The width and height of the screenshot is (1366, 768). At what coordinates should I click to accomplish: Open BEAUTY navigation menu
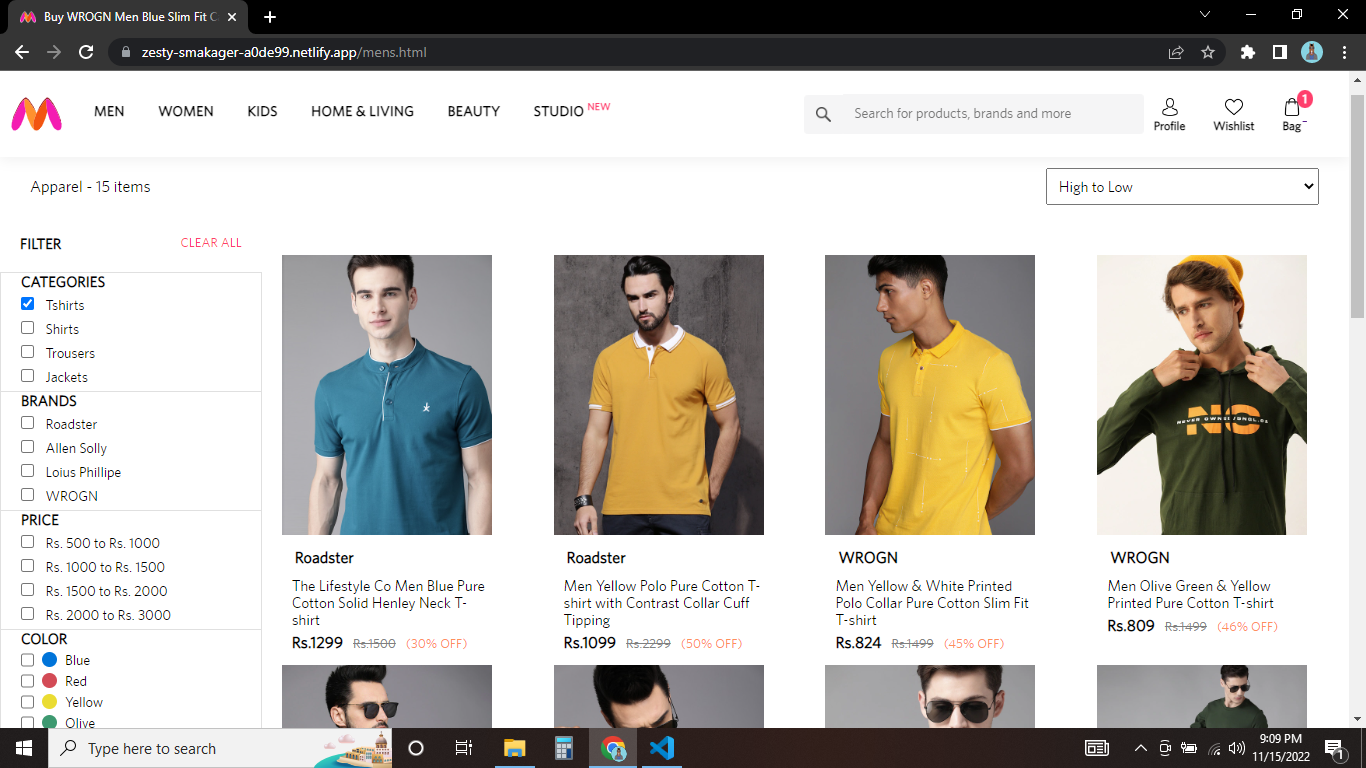tap(474, 111)
